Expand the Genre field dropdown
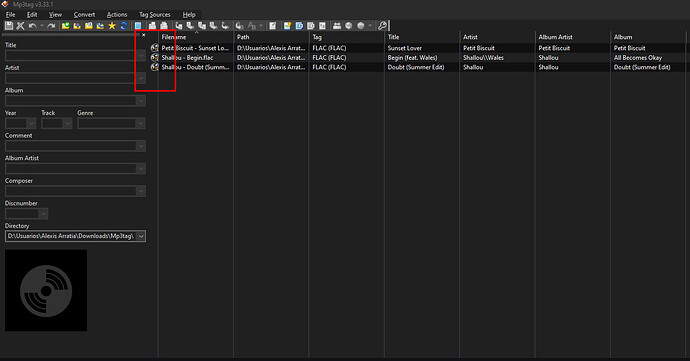The width and height of the screenshot is (690, 361). point(141,123)
